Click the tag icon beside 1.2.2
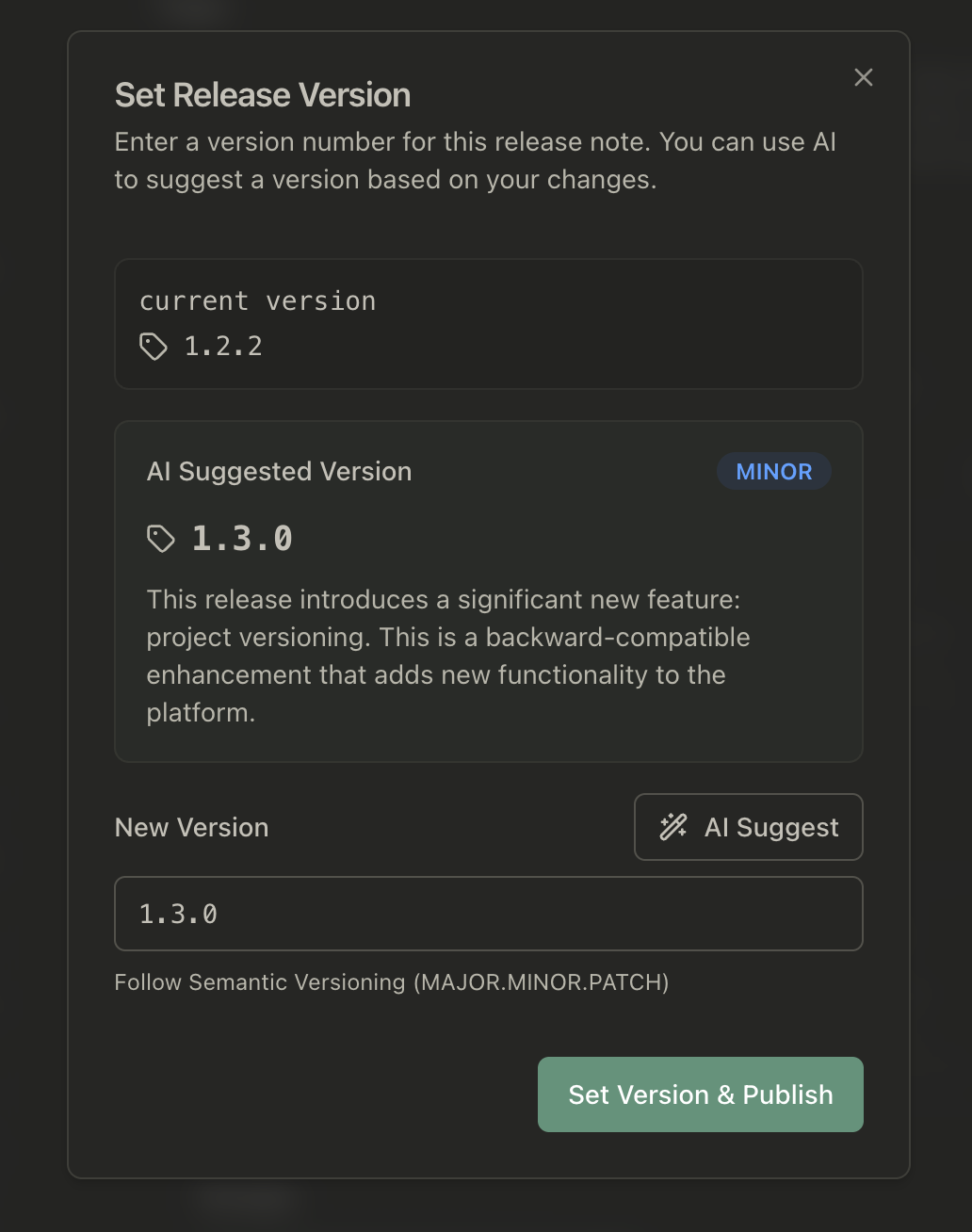 tap(154, 347)
